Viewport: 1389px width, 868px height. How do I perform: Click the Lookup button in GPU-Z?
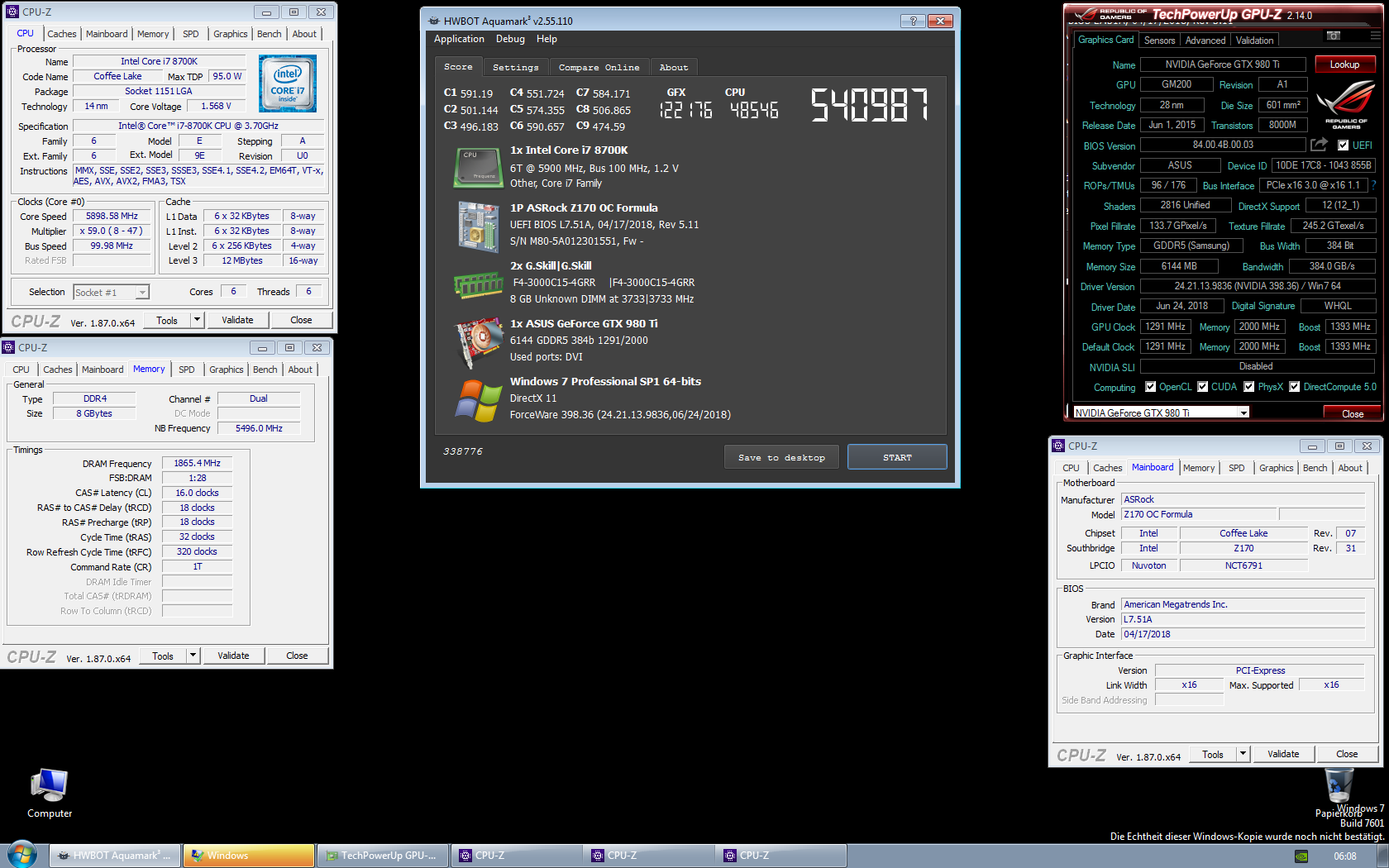pyautogui.click(x=1344, y=64)
